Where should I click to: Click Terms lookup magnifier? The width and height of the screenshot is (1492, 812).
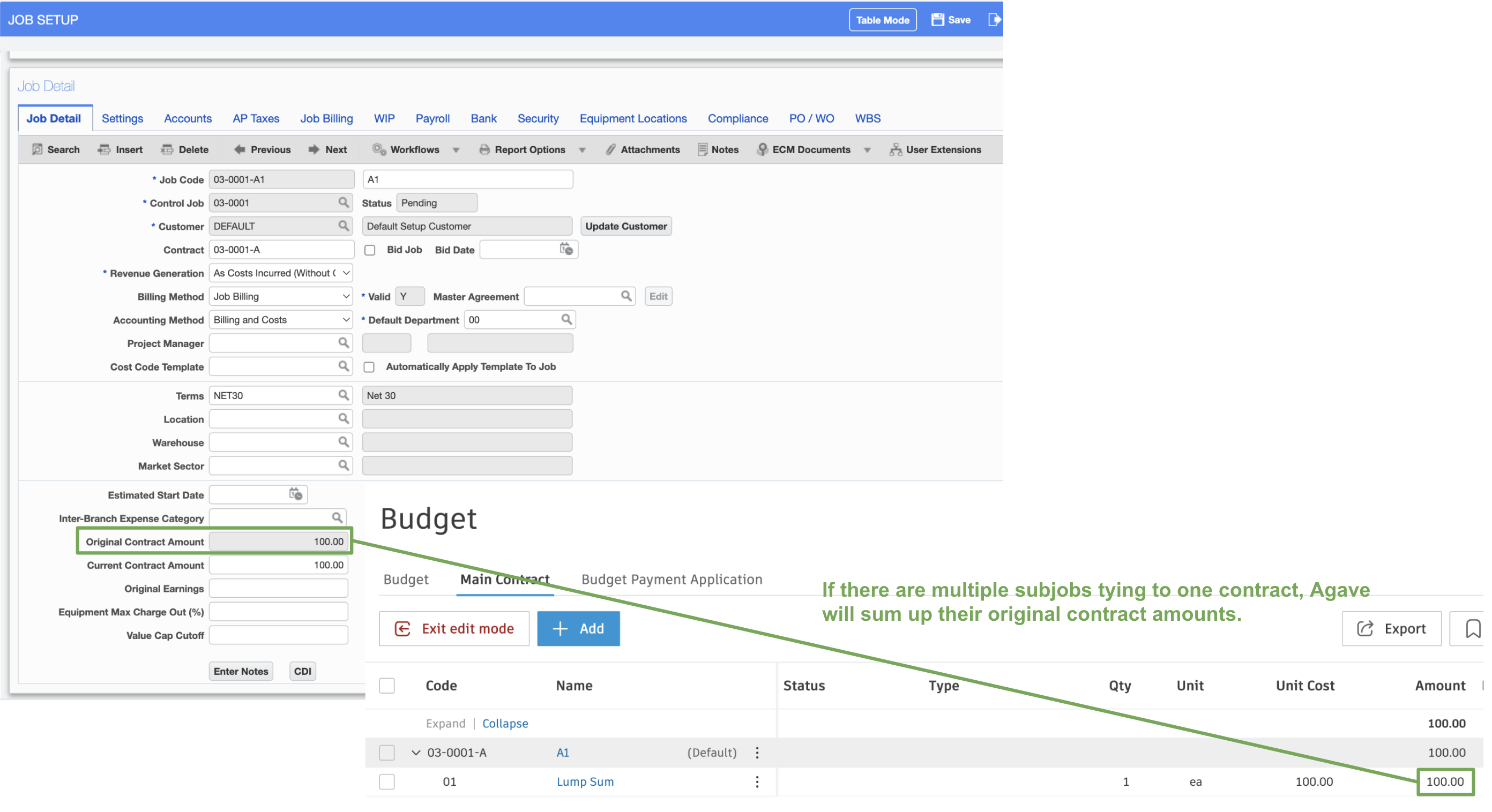tap(344, 395)
